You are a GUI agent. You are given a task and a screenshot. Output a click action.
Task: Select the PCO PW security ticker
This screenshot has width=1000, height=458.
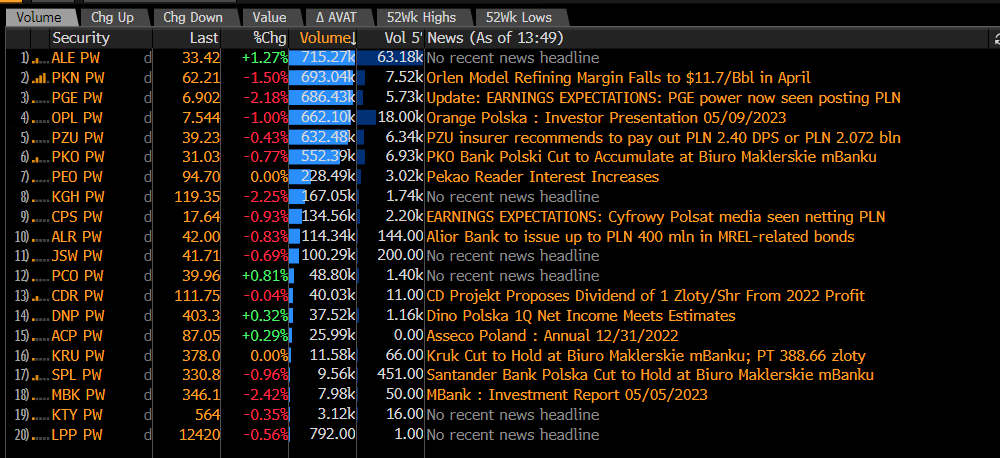(77, 277)
